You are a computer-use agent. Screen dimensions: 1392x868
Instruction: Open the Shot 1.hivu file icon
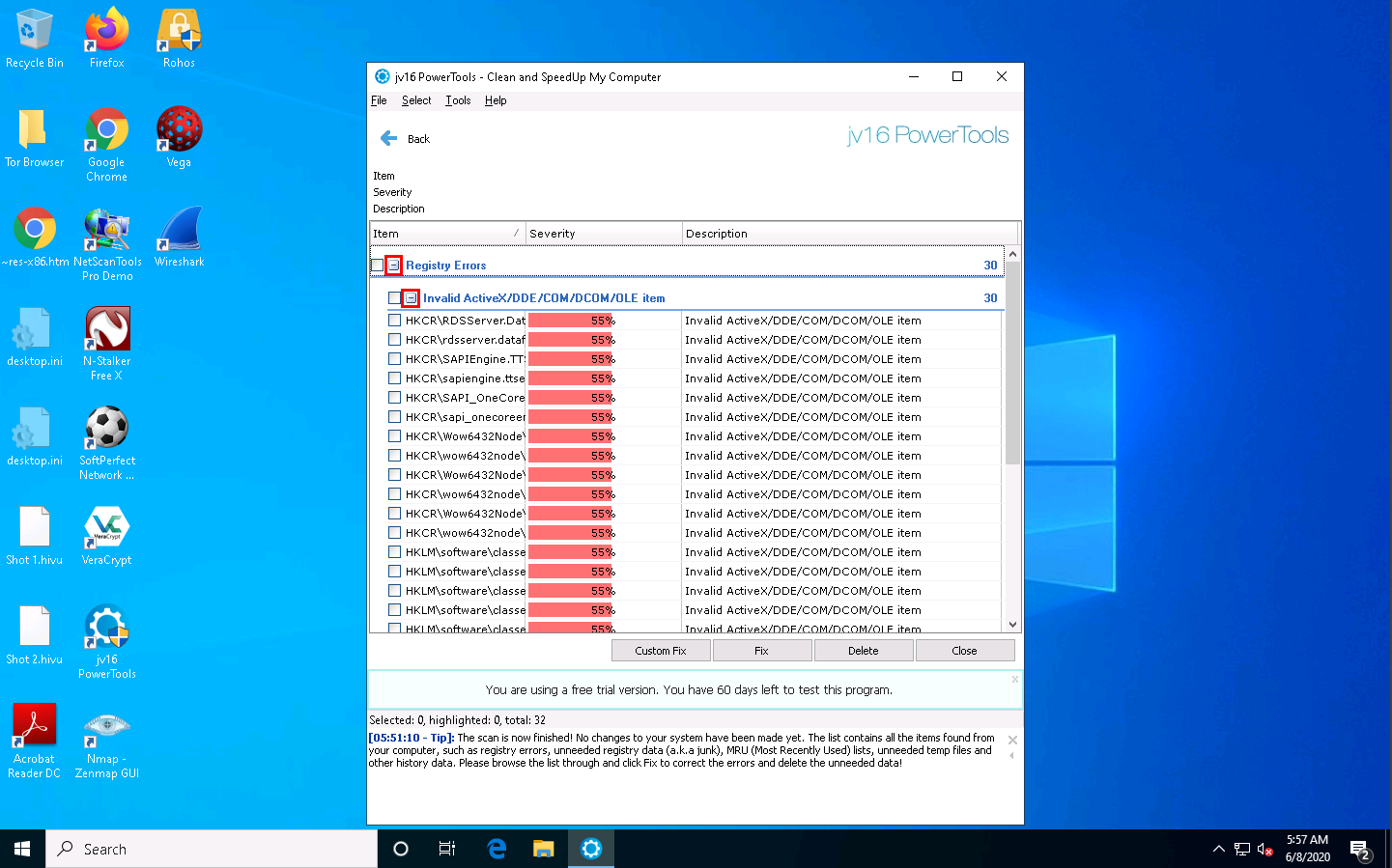[x=35, y=536]
